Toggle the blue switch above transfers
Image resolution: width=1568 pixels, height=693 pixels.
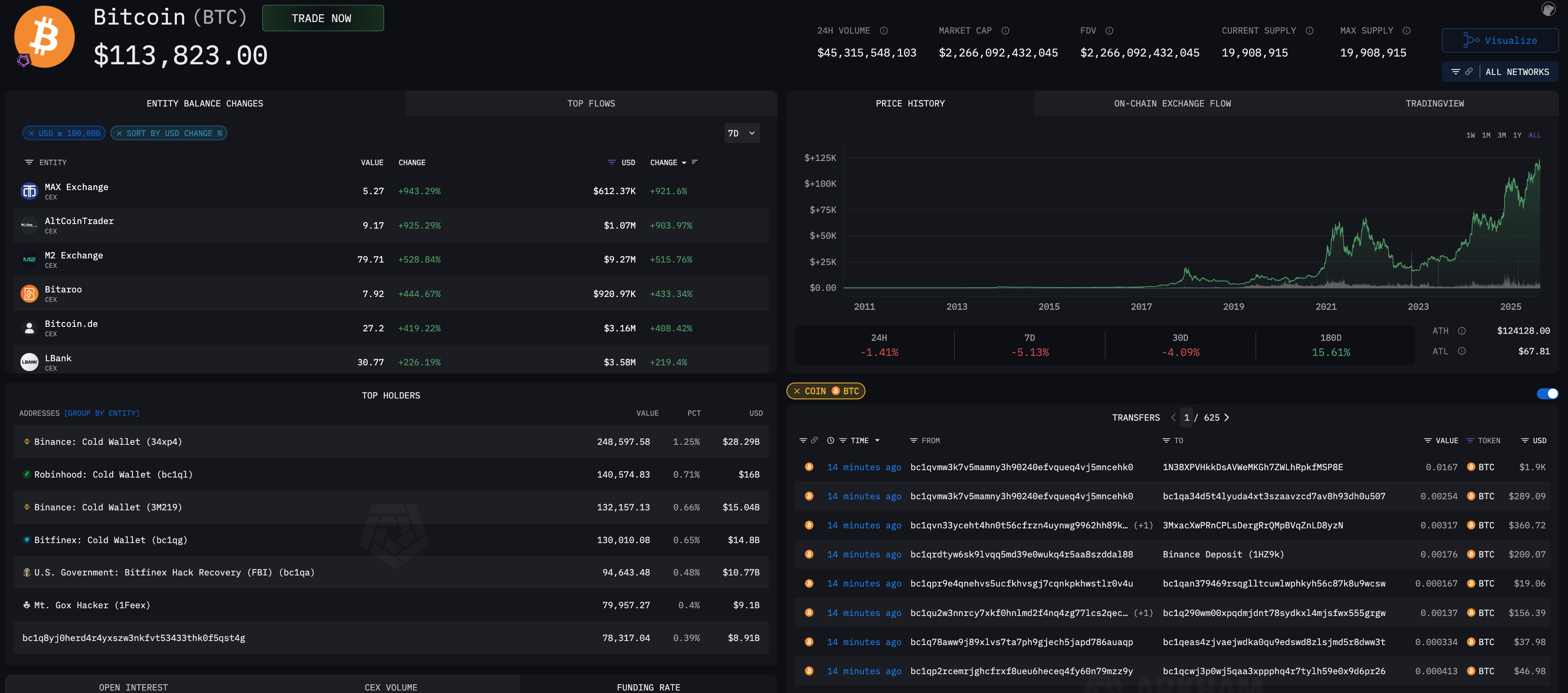[x=1547, y=394]
